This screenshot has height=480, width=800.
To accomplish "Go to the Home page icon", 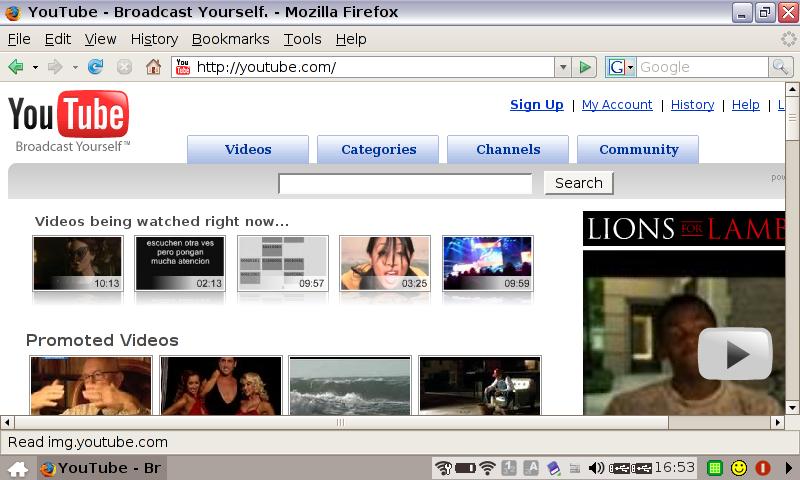I will tap(153, 67).
